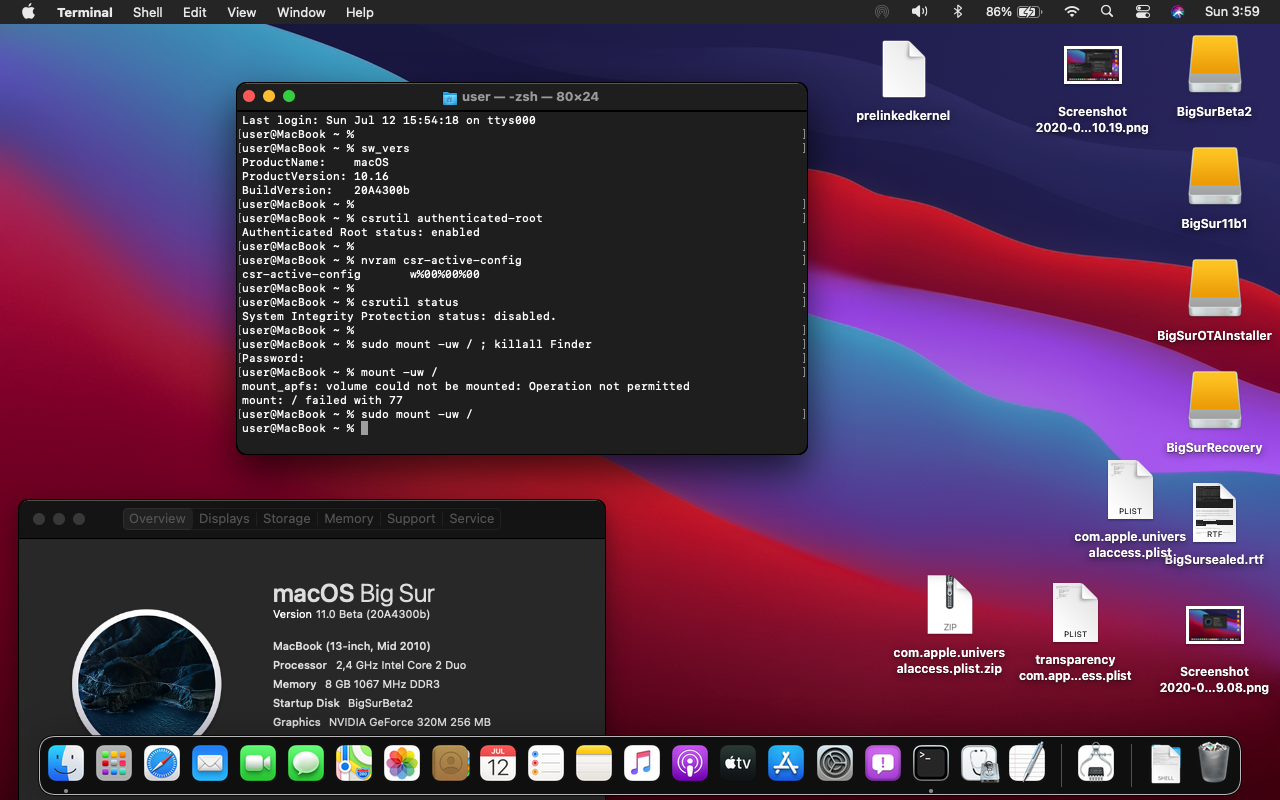Open the Shell menu
Screen dimensions: 1280x800
(148, 12)
